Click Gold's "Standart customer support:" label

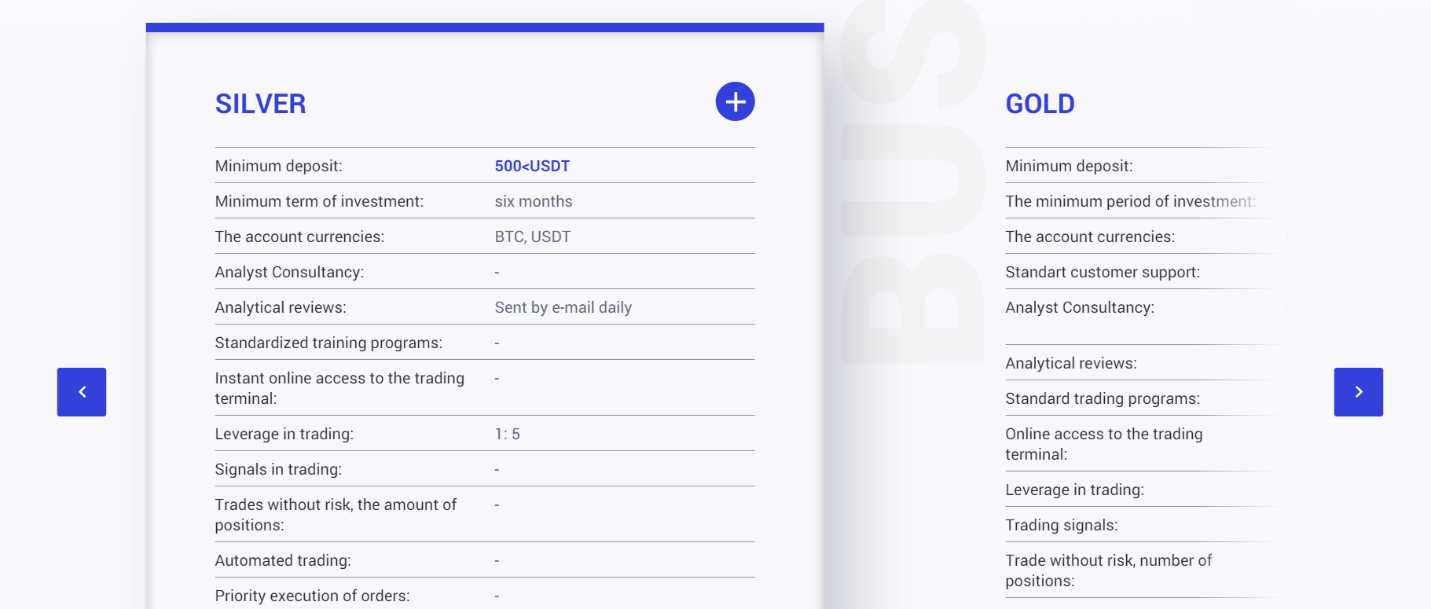click(1102, 272)
